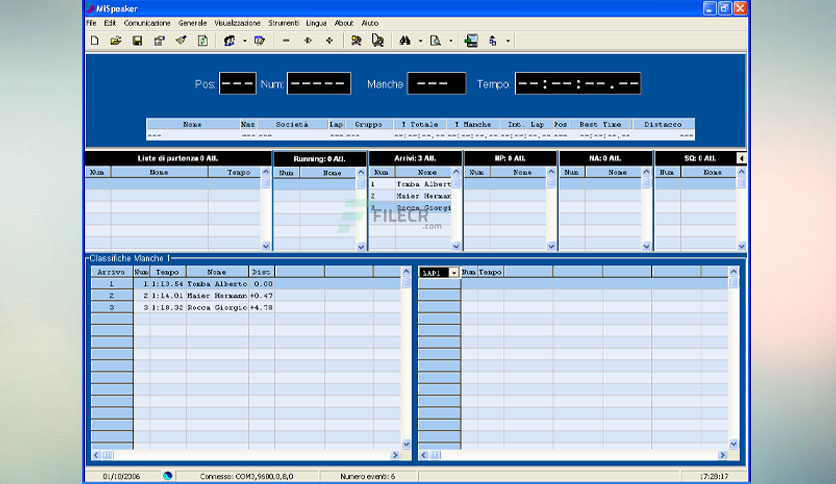Click Numero eventi: 6 in status bar
Viewport: 836px width, 484px height.
click(x=368, y=477)
